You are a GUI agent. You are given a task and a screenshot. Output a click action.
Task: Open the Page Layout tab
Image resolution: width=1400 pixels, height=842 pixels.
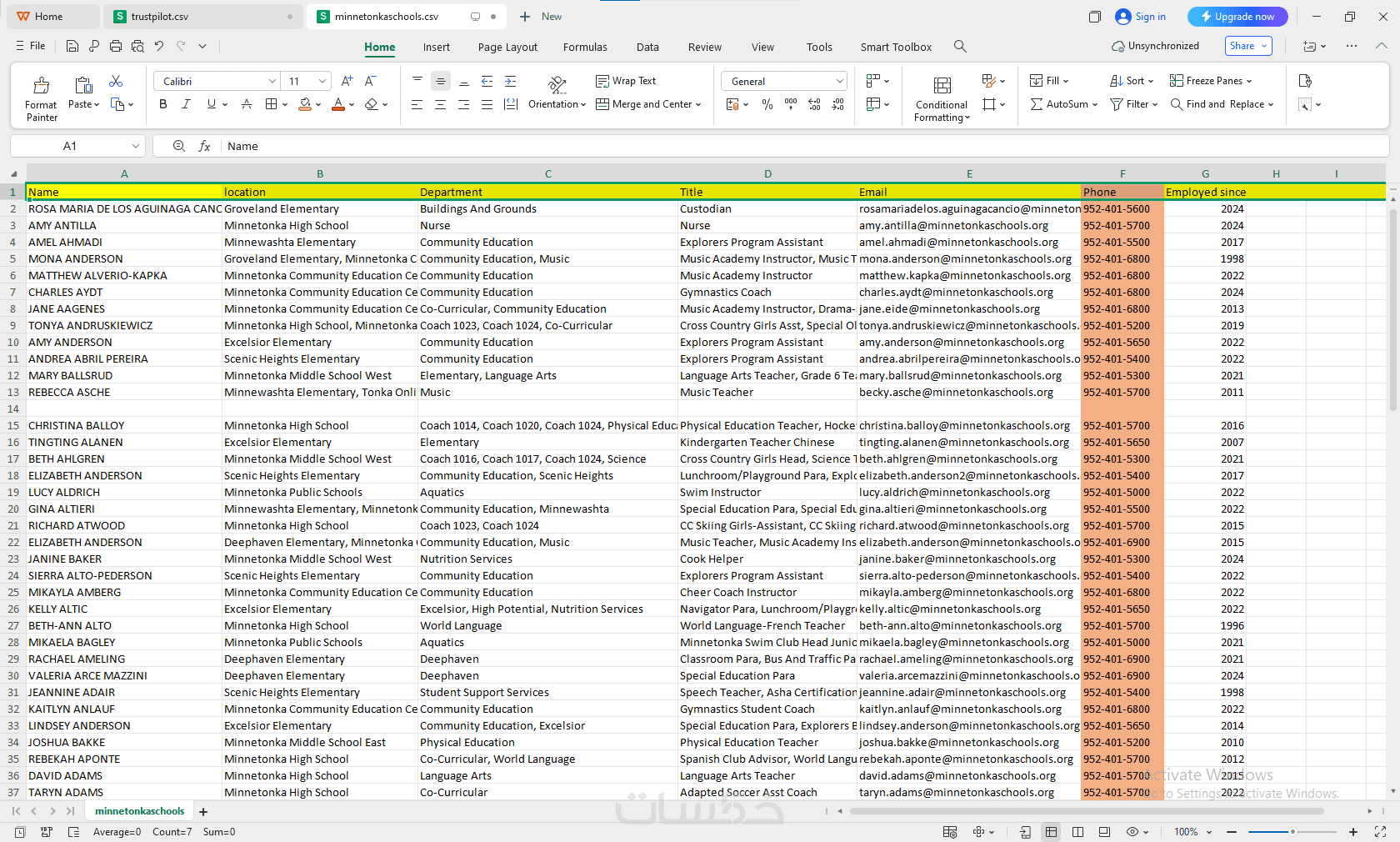[x=507, y=48]
